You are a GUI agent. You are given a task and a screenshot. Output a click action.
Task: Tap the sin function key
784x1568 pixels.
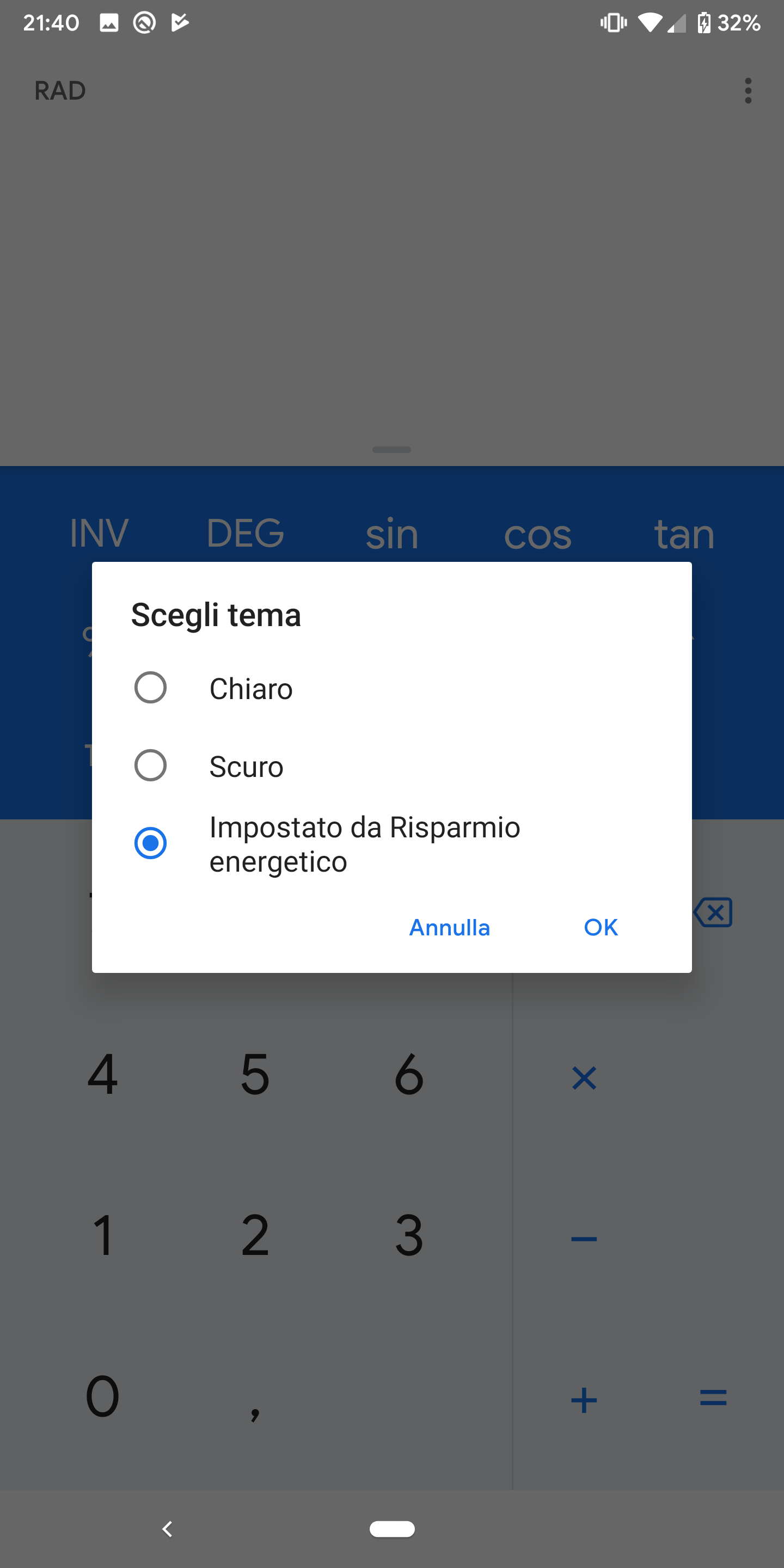point(391,534)
